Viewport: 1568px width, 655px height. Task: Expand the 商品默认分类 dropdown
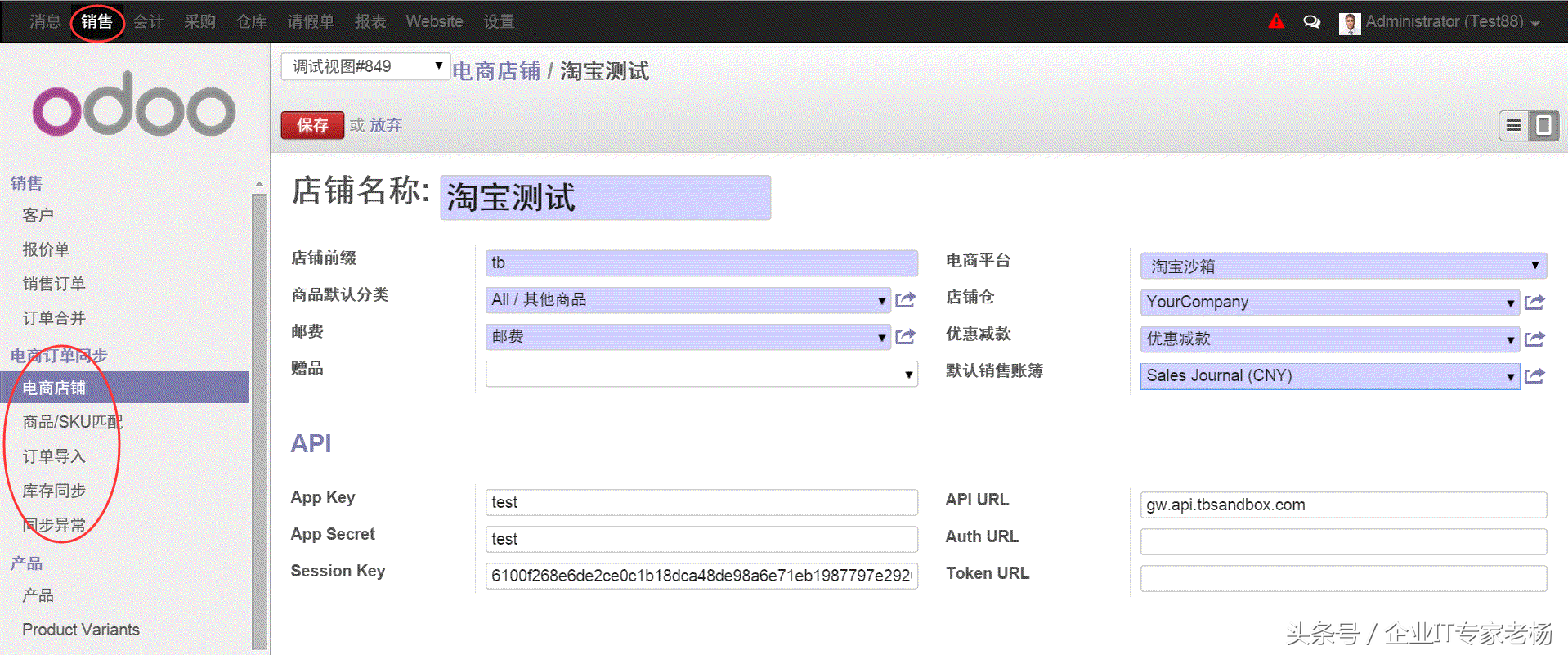(881, 301)
